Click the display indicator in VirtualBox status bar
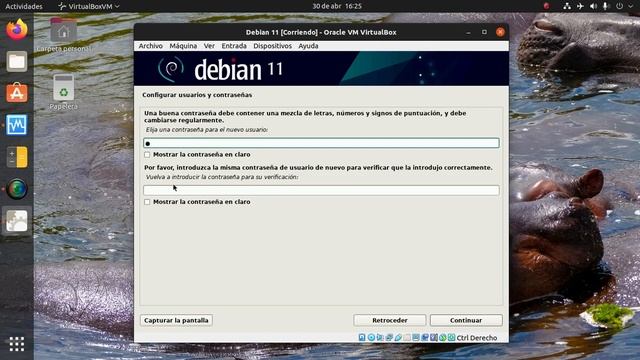The image size is (640, 360). point(416,338)
